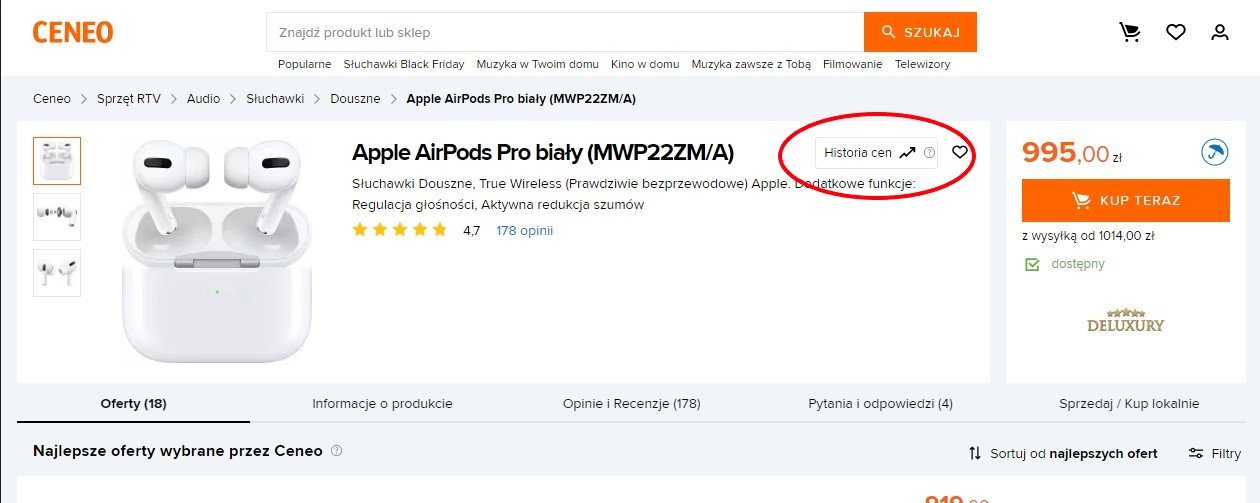Click the question mark next to Historia cen
The width and height of the screenshot is (1260, 503).
point(929,153)
